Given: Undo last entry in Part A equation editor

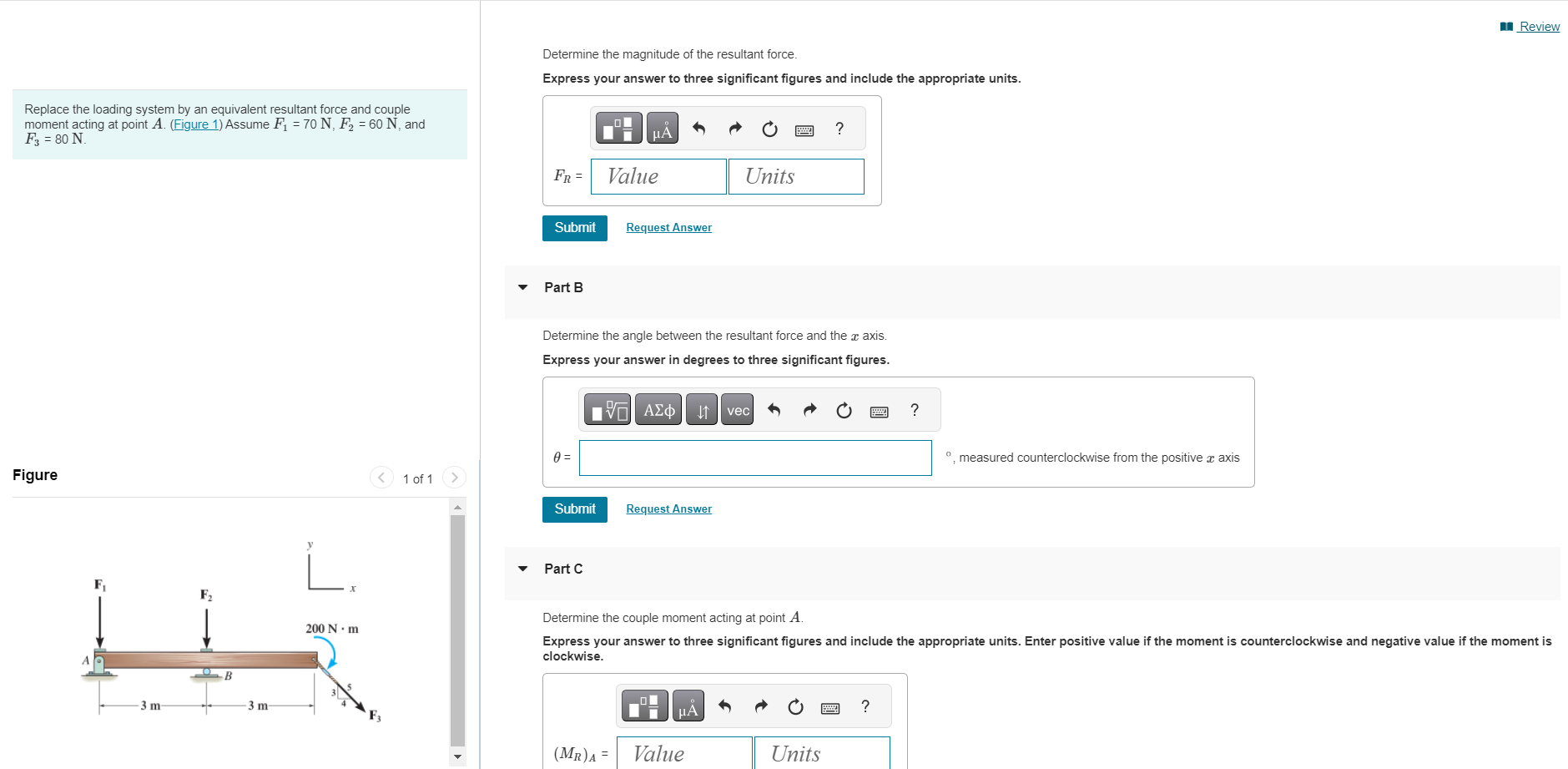Looking at the screenshot, I should tap(698, 129).
